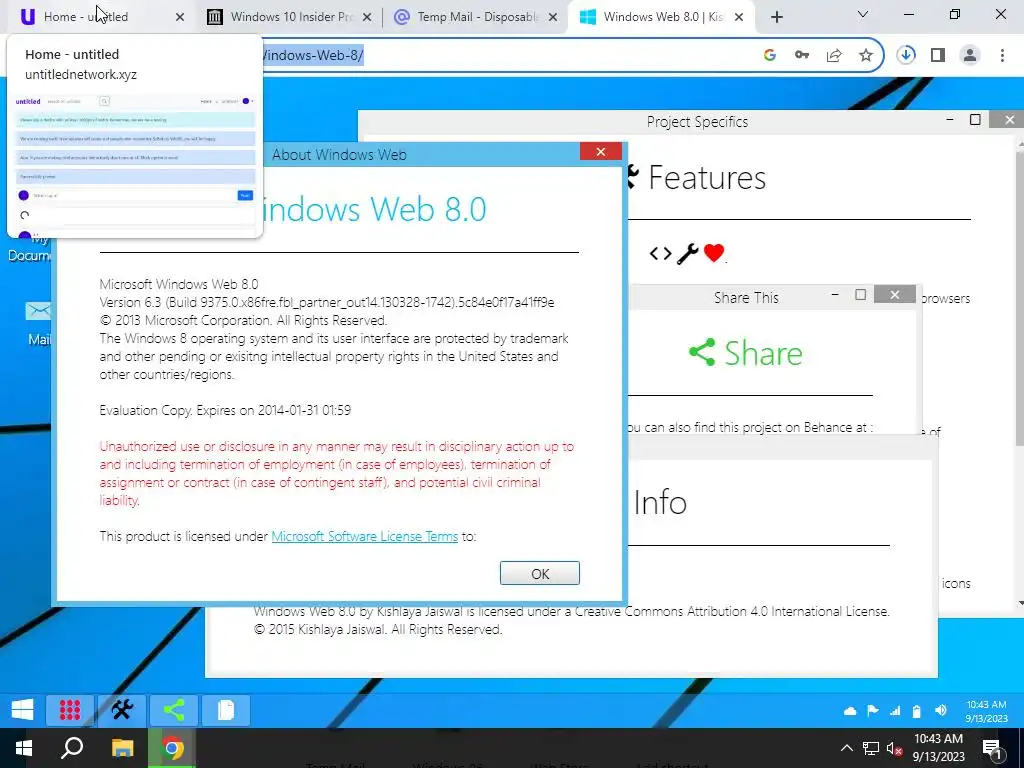Click the document taskbar icon in Windows Web
Viewport: 1024px width, 768px height.
coord(226,710)
